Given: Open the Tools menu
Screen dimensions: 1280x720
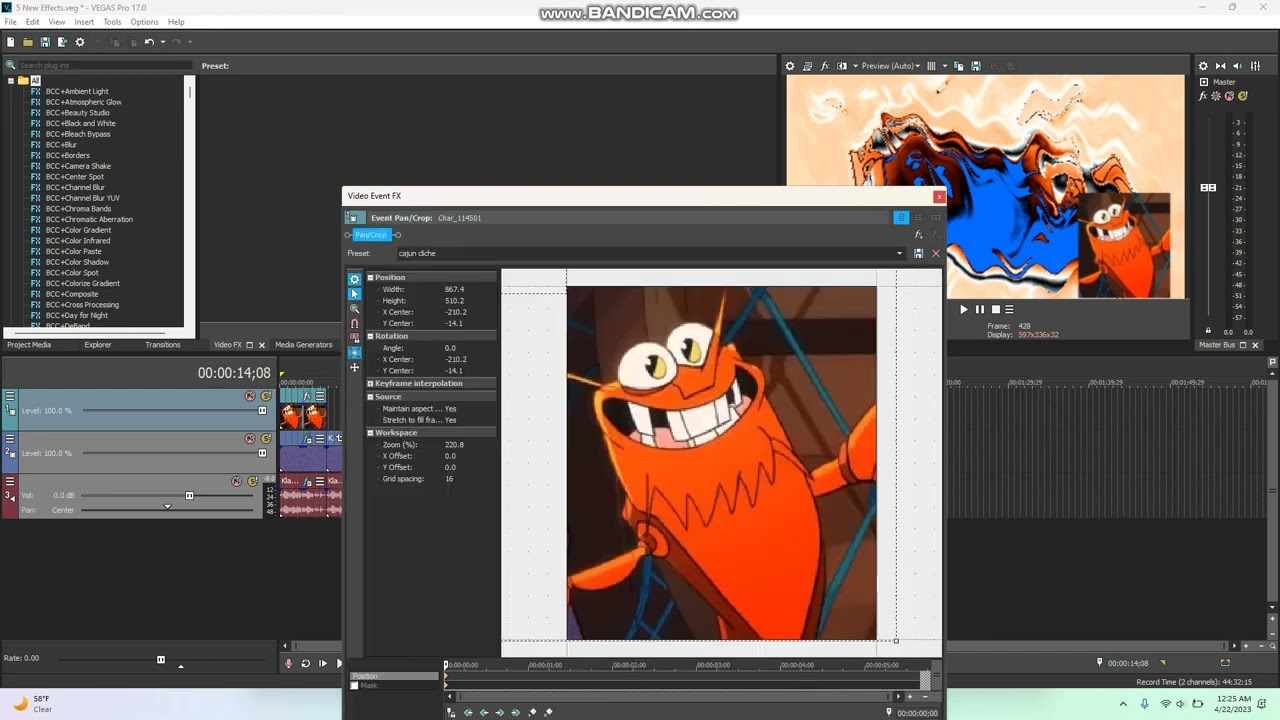Looking at the screenshot, I should pos(112,22).
